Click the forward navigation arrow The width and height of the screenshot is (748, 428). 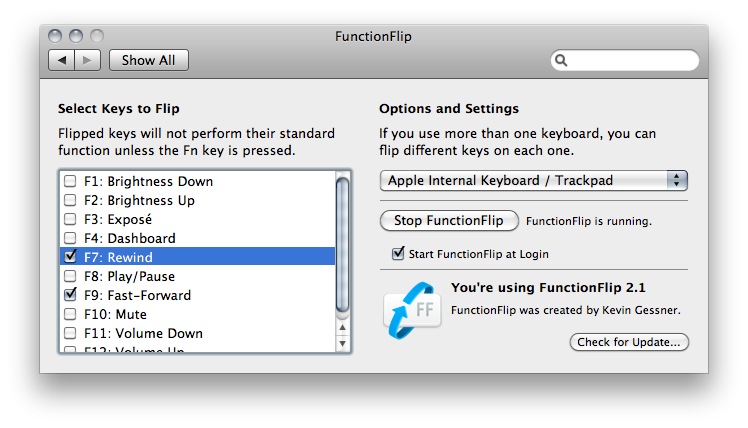point(87,60)
